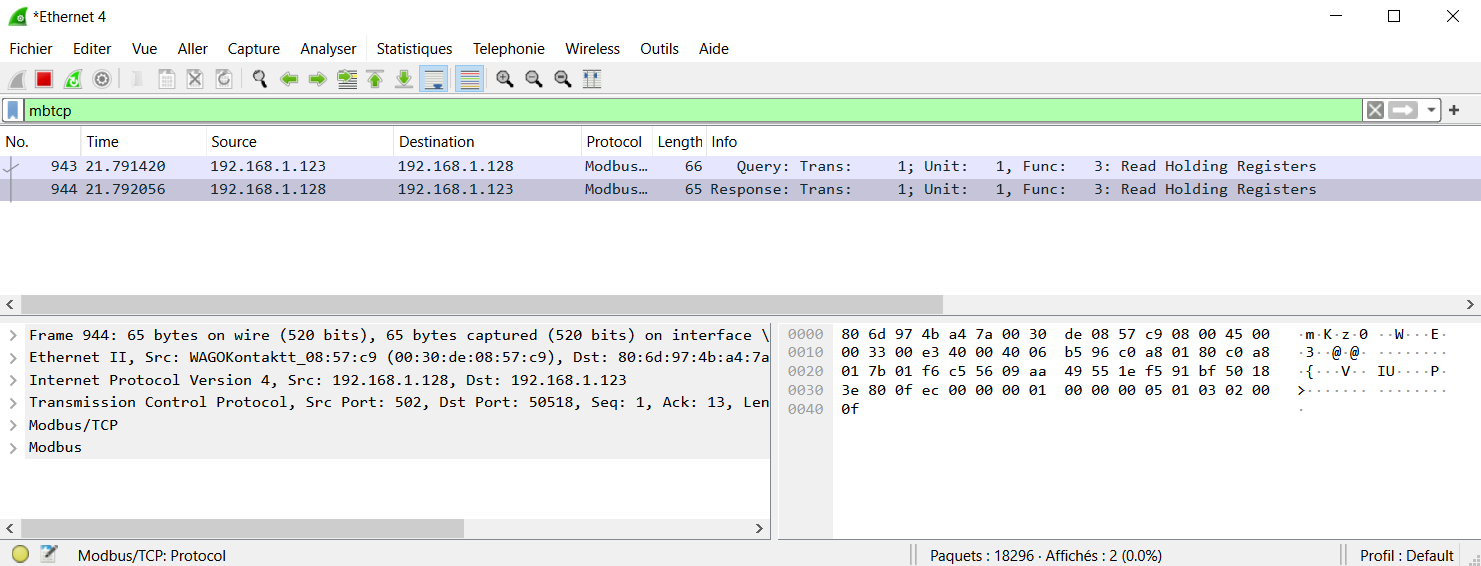The width and height of the screenshot is (1481, 566).
Task: Restart the current capture
Action: pos(73,79)
